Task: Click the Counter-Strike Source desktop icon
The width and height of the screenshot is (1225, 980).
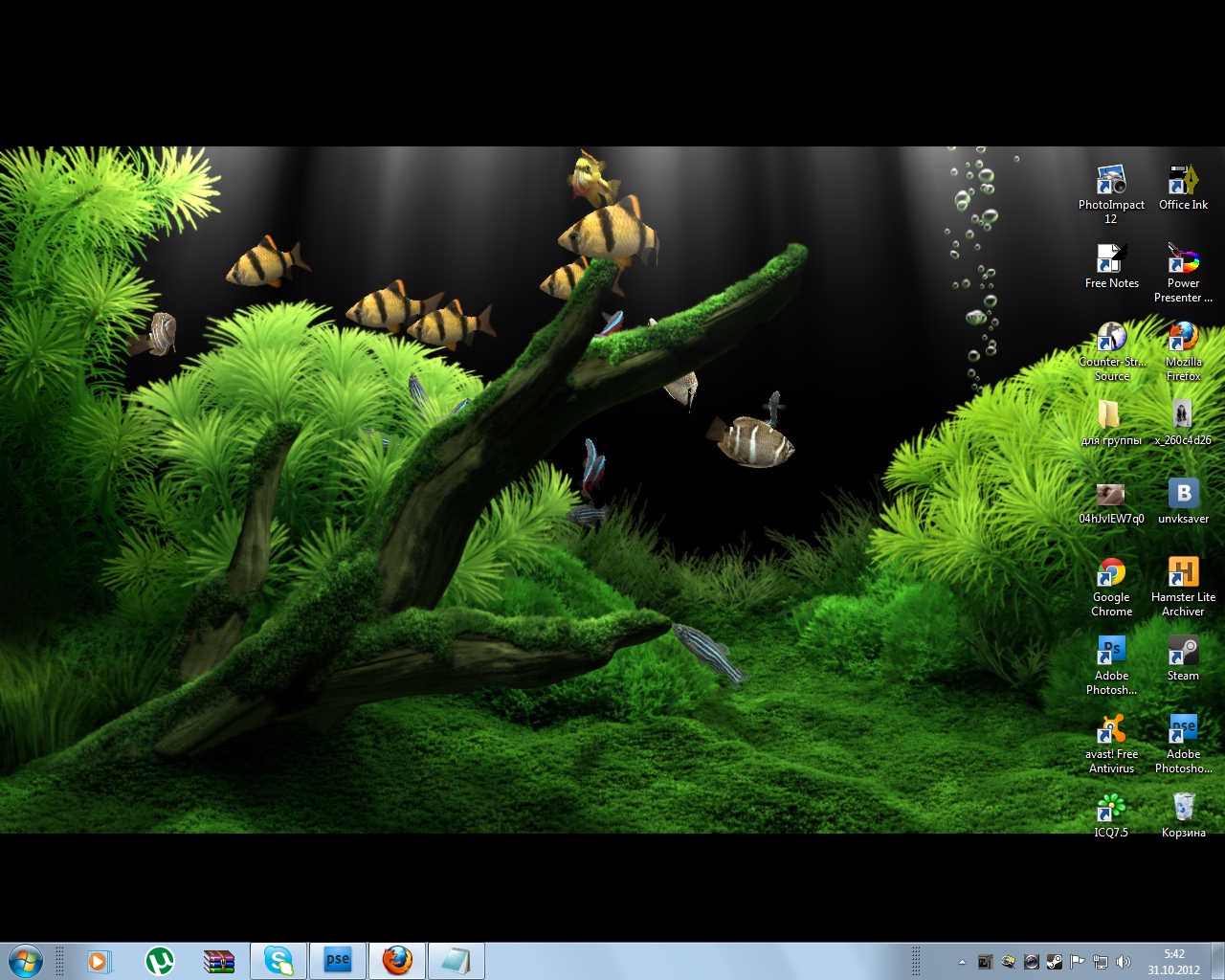Action: tap(1110, 338)
